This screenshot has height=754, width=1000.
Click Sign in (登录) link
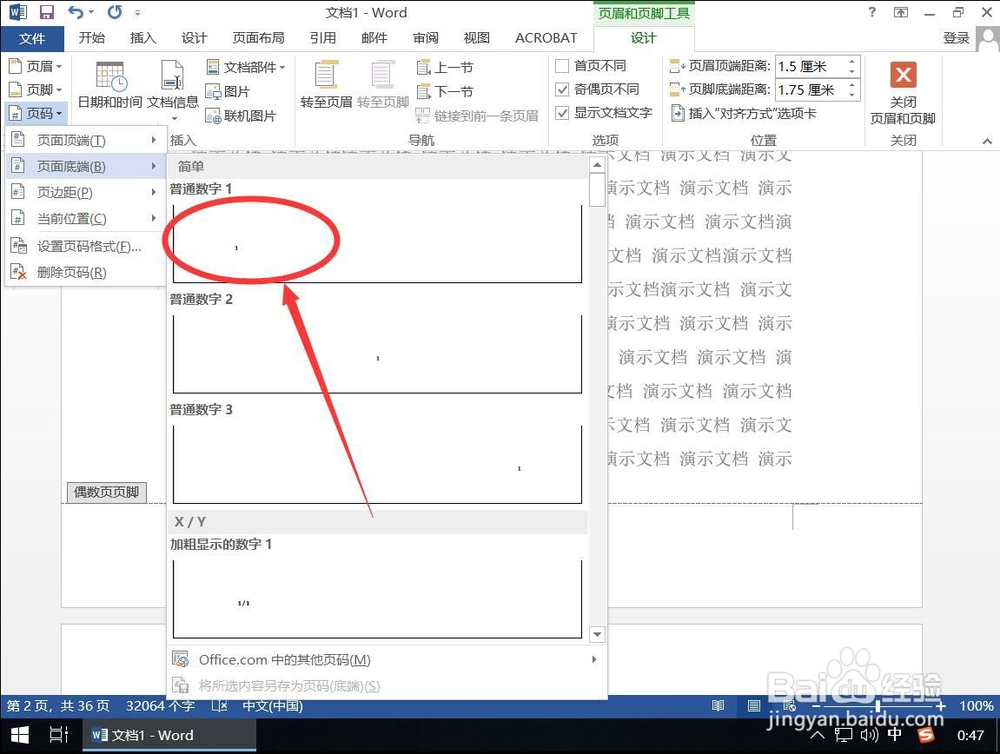956,38
